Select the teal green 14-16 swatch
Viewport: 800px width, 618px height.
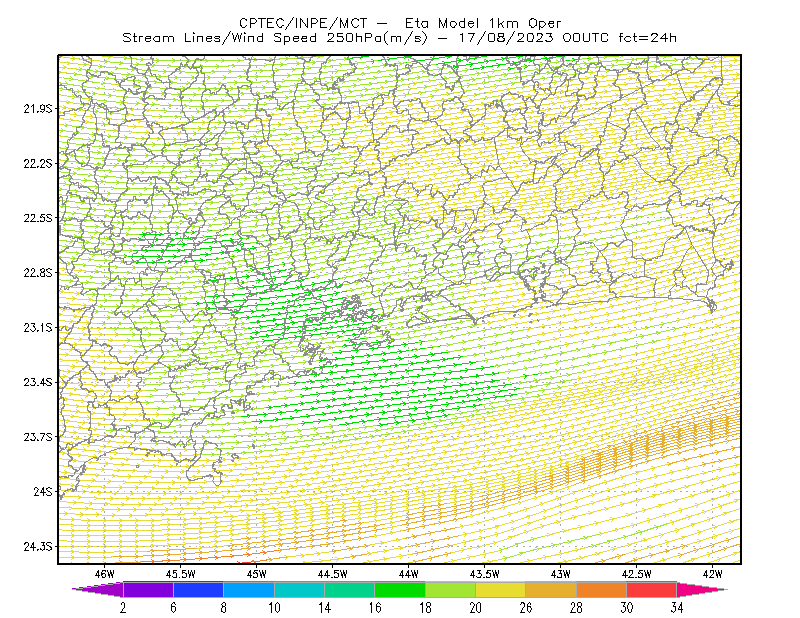point(349,589)
